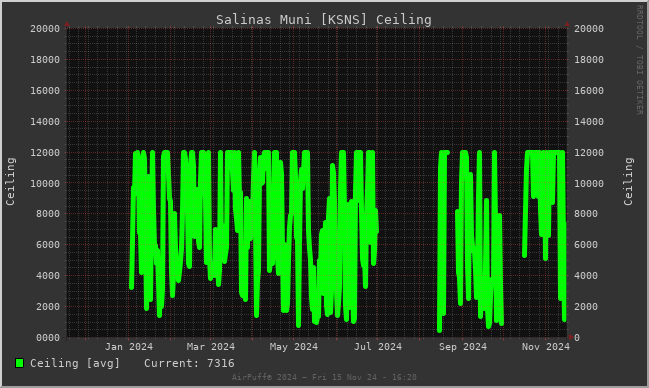Click the right axis '18000' label

589,60
